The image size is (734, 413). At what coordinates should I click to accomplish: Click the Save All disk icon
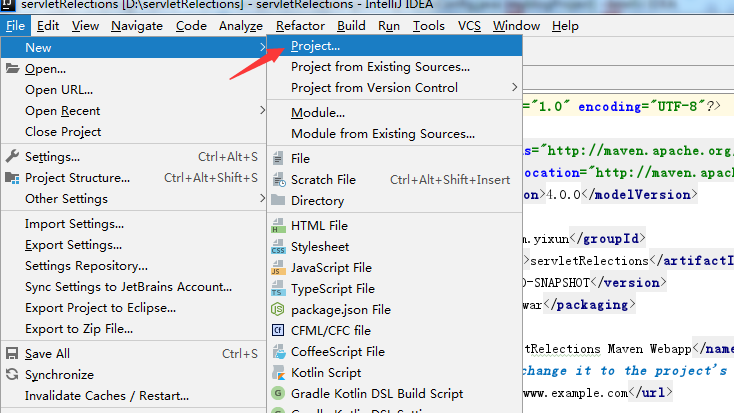pyautogui.click(x=12, y=354)
